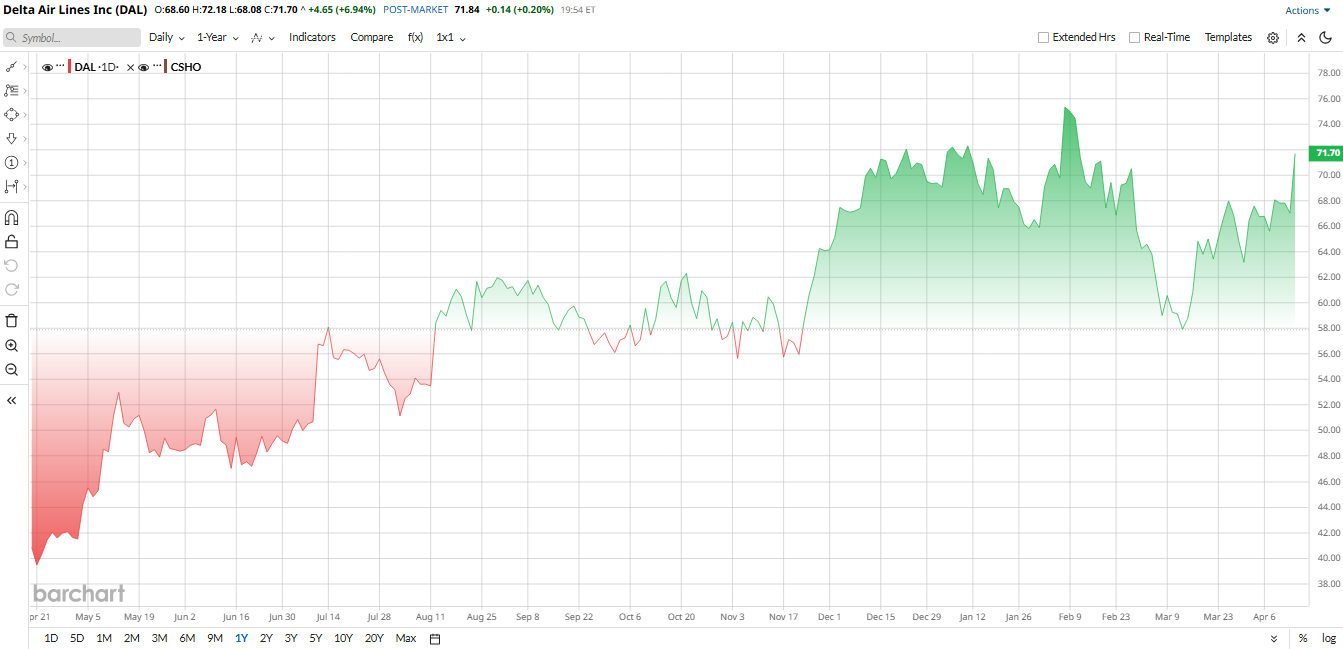Select the 10Y time range
The width and height of the screenshot is (1343, 649).
[343, 638]
